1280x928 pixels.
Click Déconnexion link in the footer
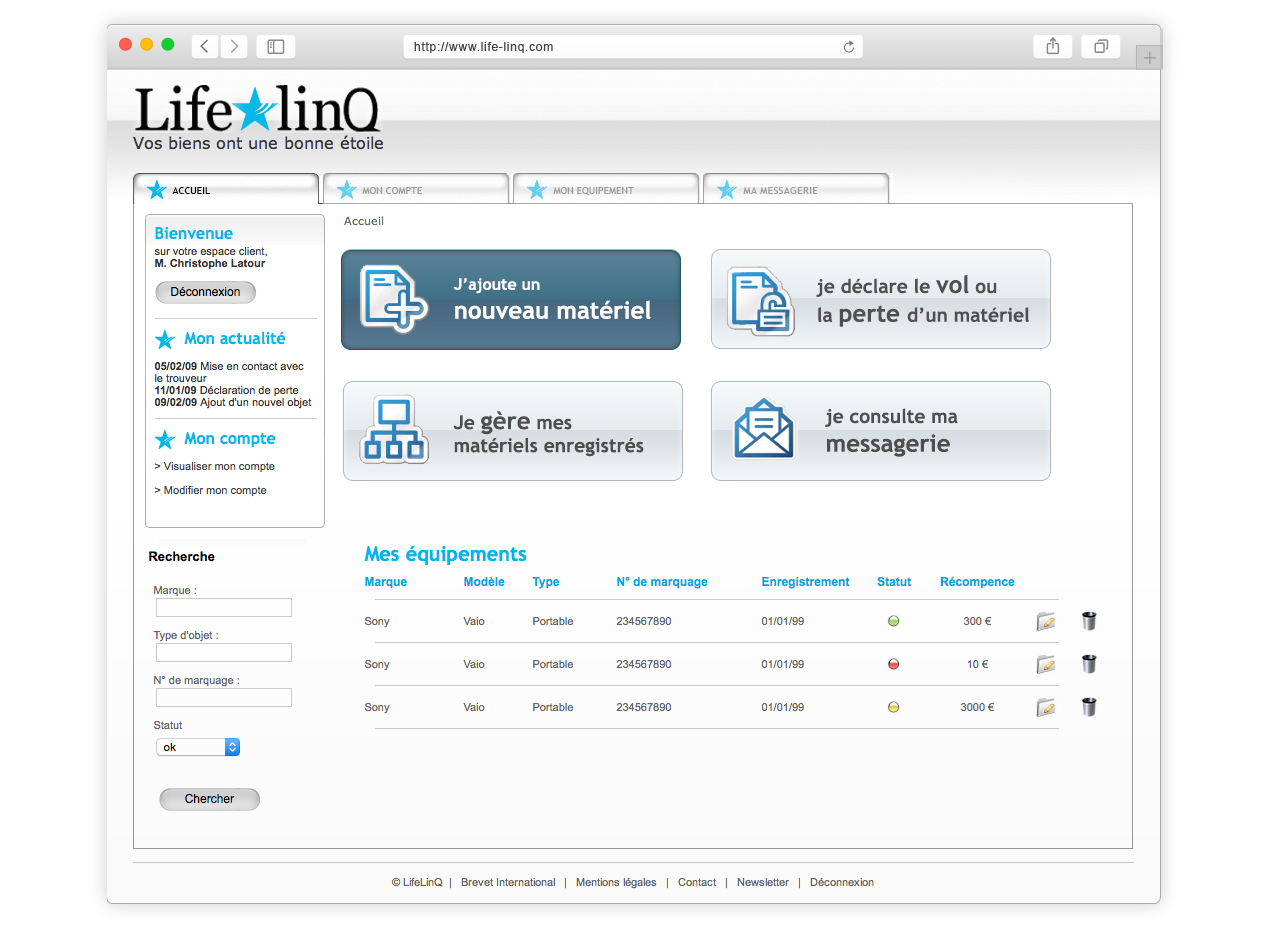[842, 882]
